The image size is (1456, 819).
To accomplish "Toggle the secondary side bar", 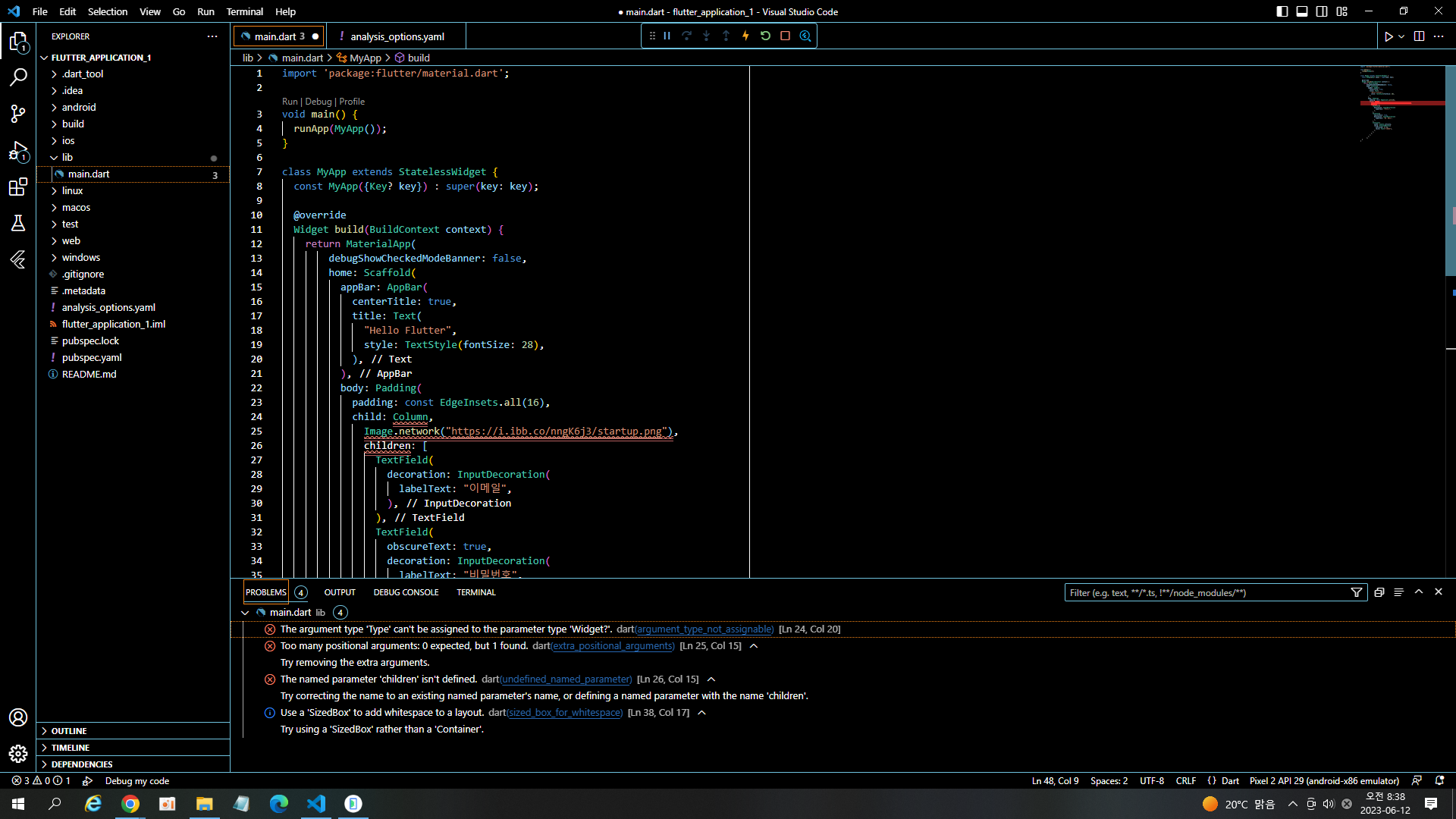I will coord(1322,11).
